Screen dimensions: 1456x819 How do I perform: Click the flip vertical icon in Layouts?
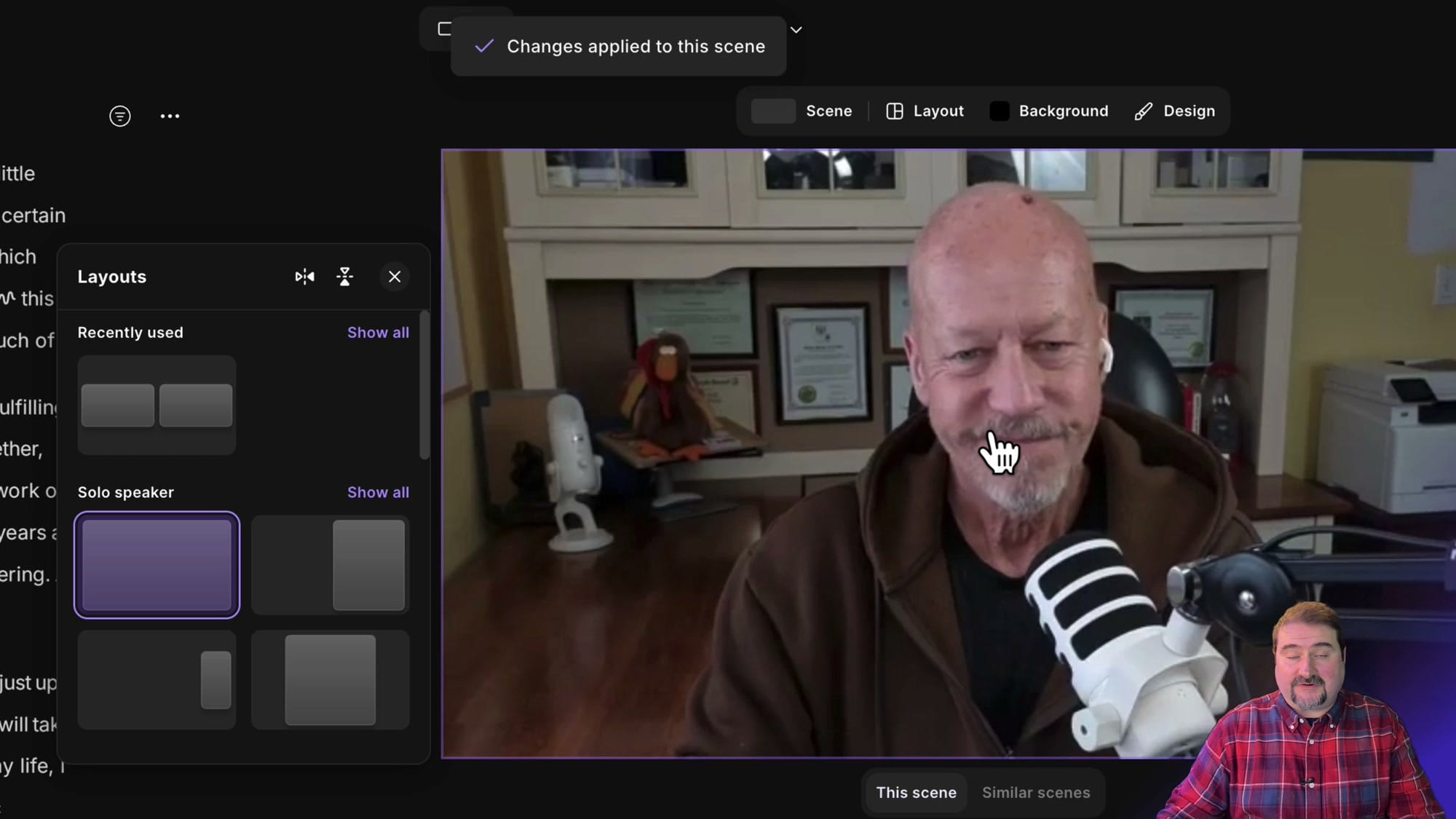[x=345, y=277]
